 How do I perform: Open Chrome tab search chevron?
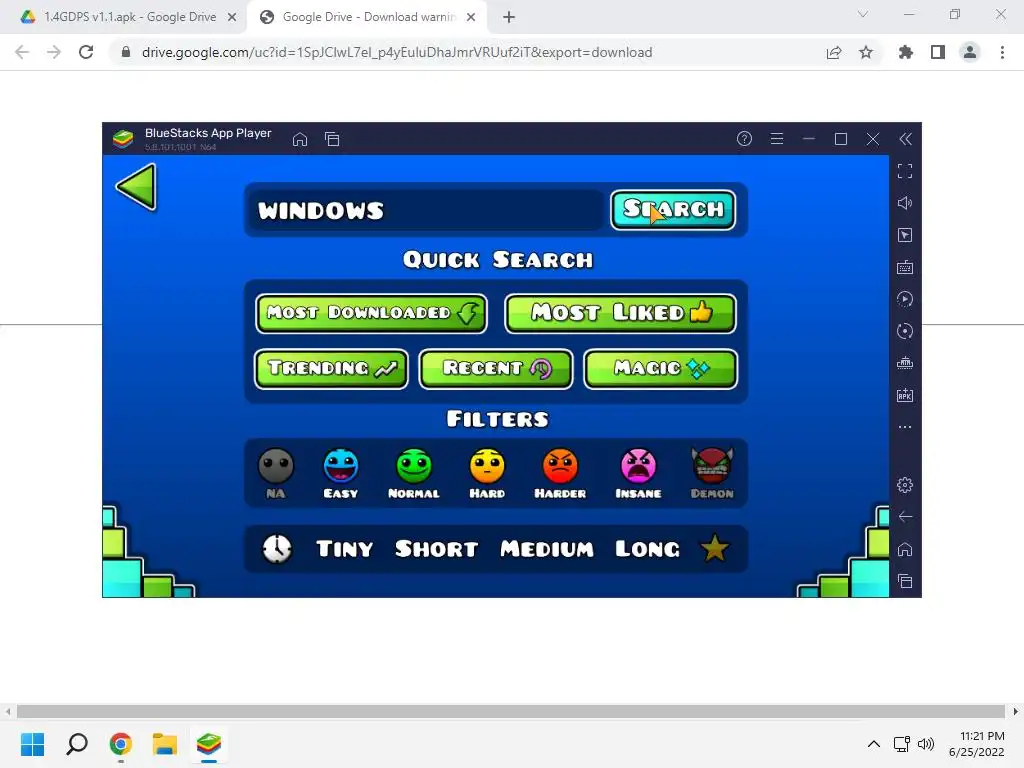point(863,14)
